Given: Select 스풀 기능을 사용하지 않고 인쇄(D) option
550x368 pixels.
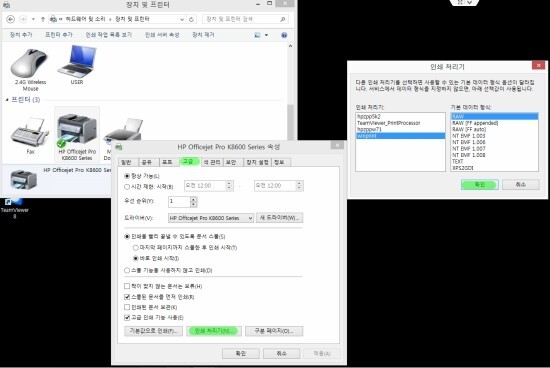Looking at the screenshot, I should [127, 270].
